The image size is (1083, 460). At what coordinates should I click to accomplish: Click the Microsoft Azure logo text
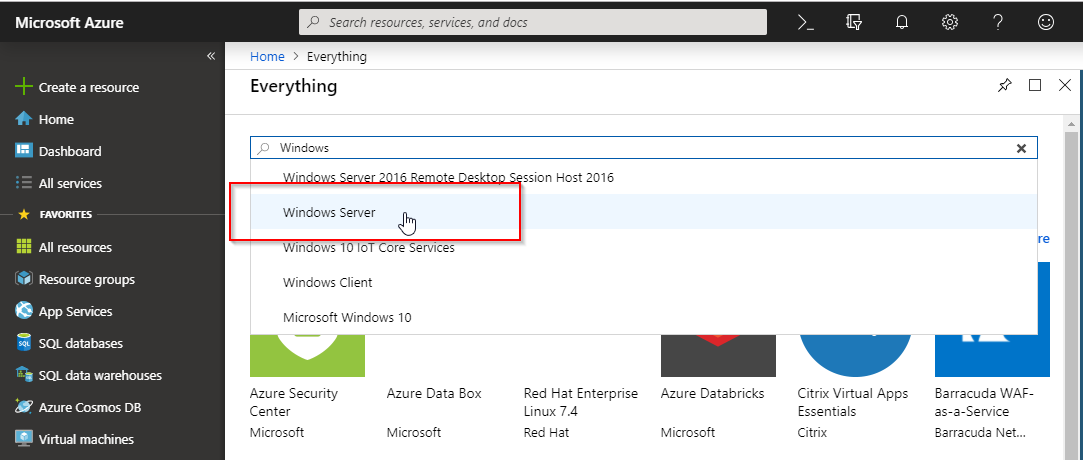tap(69, 22)
